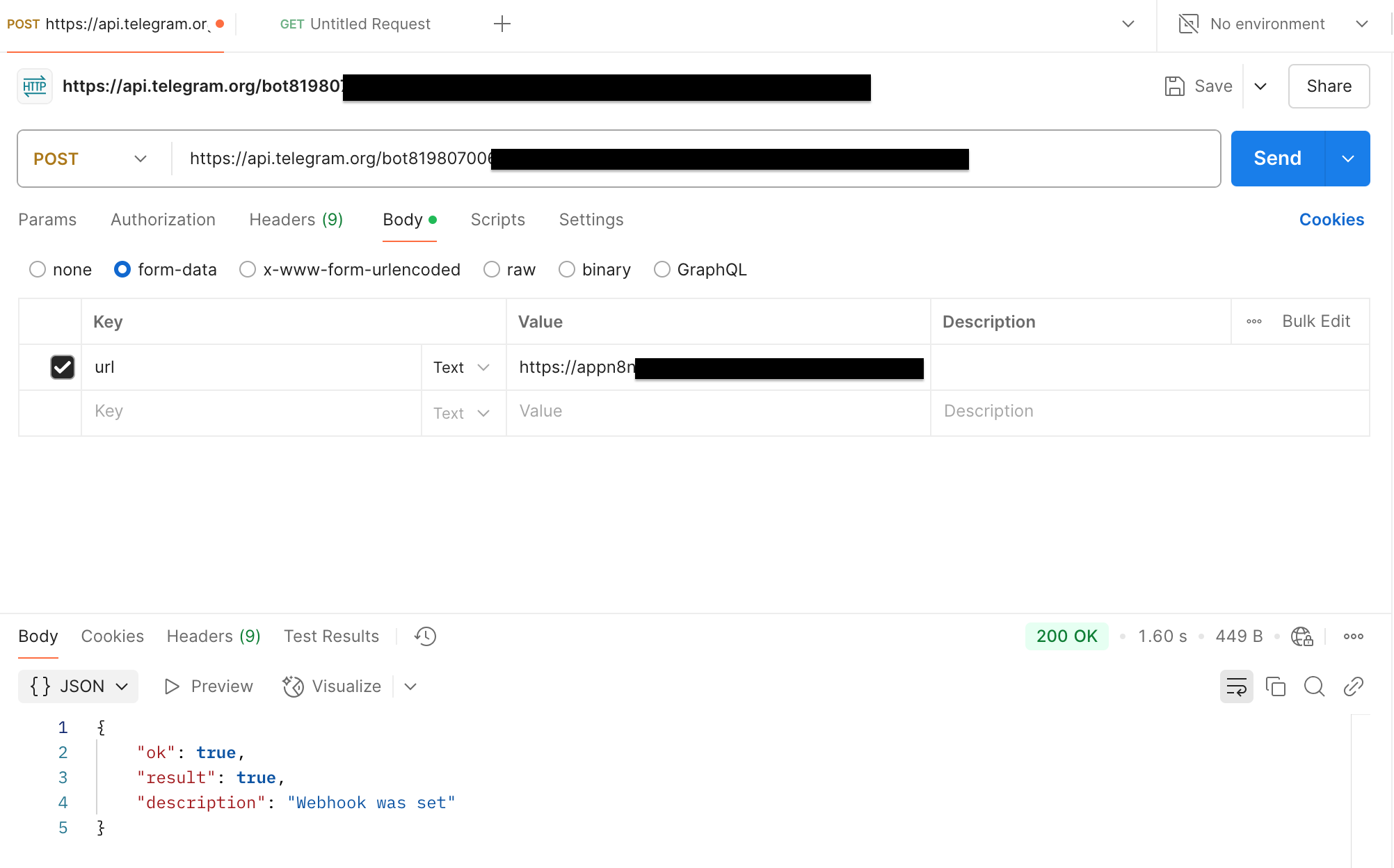Open response history clock icon

[425, 636]
